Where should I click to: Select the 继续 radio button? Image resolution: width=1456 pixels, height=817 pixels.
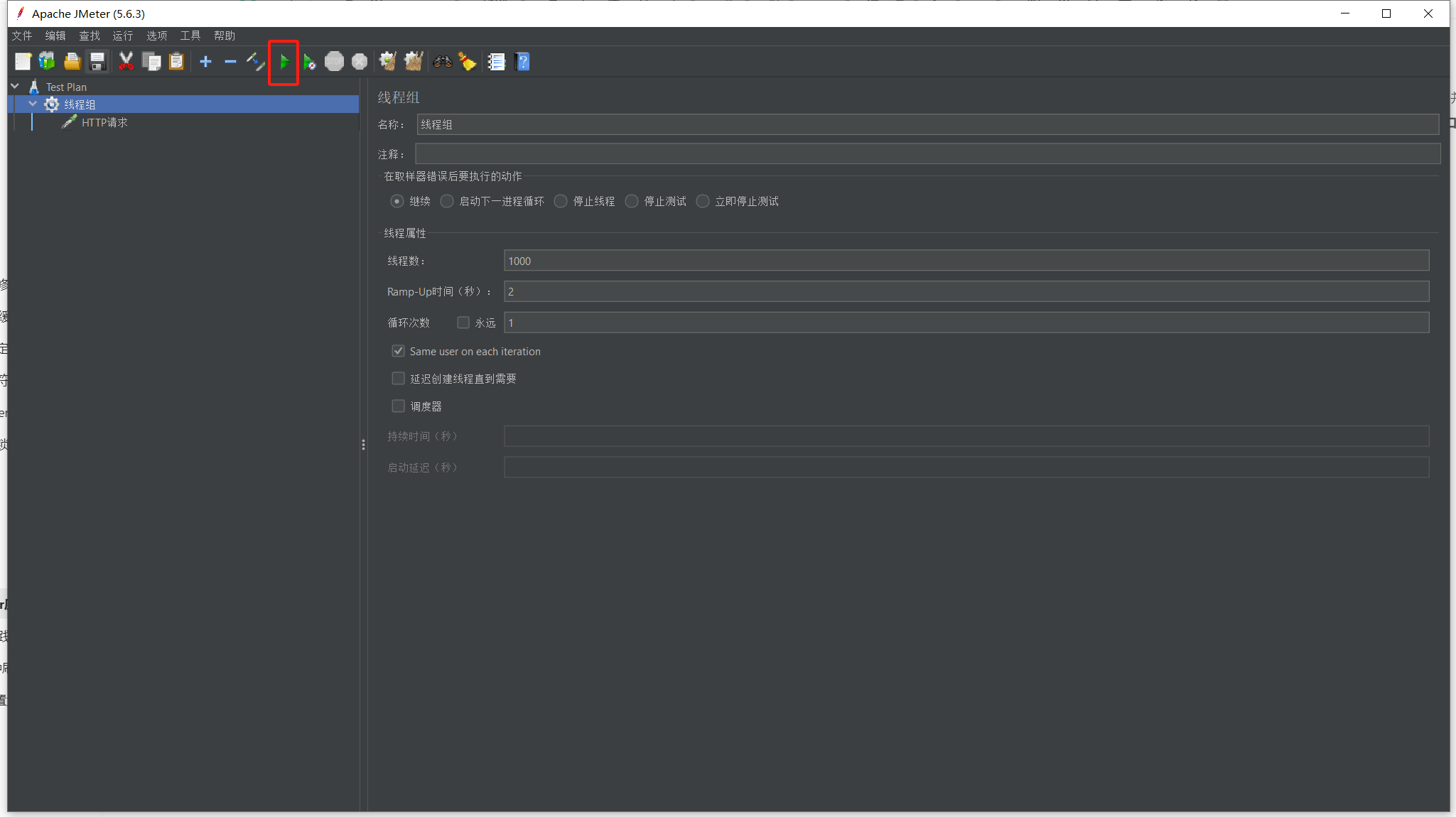pos(397,201)
